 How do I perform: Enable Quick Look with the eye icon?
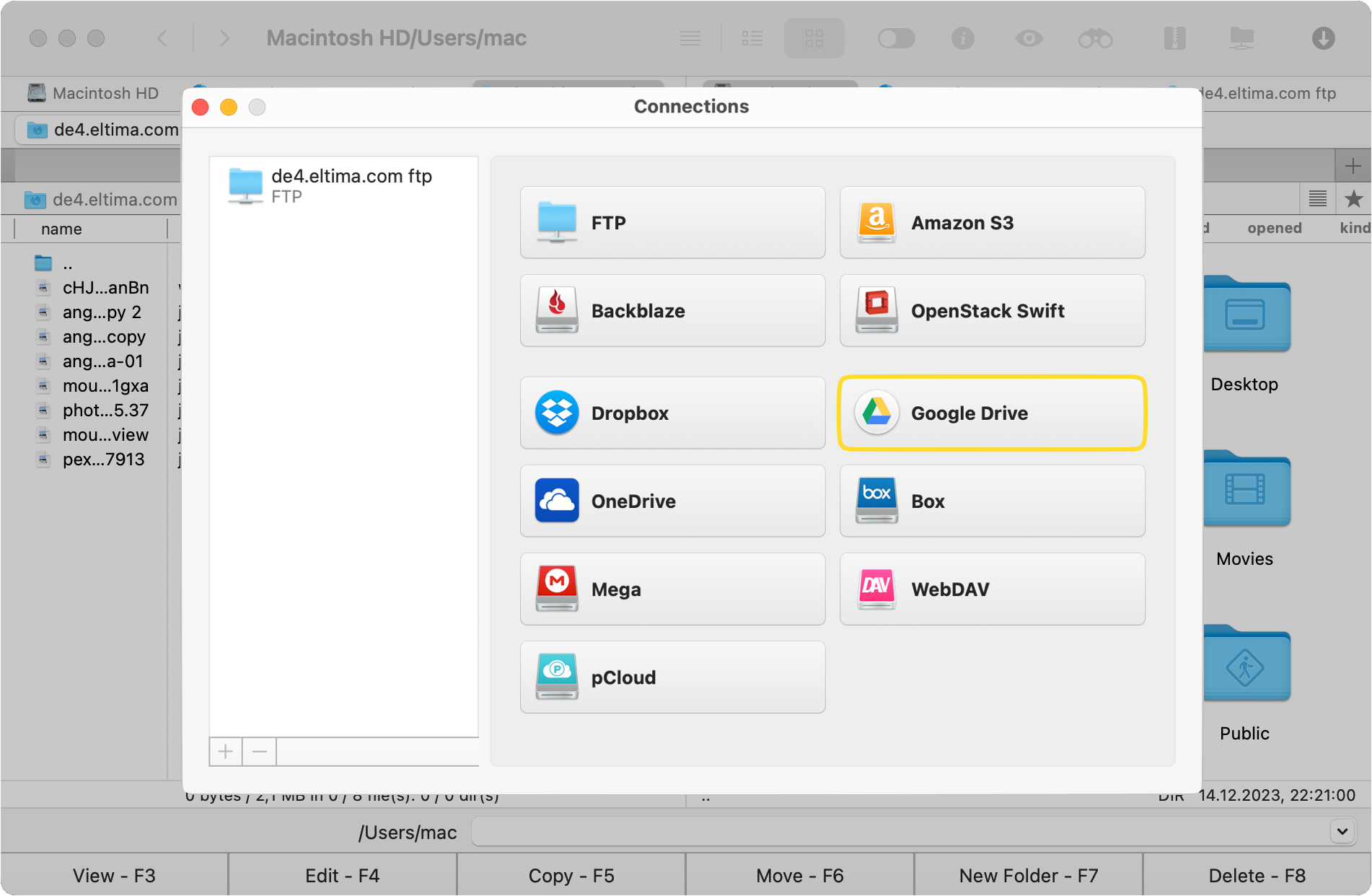click(x=1029, y=38)
